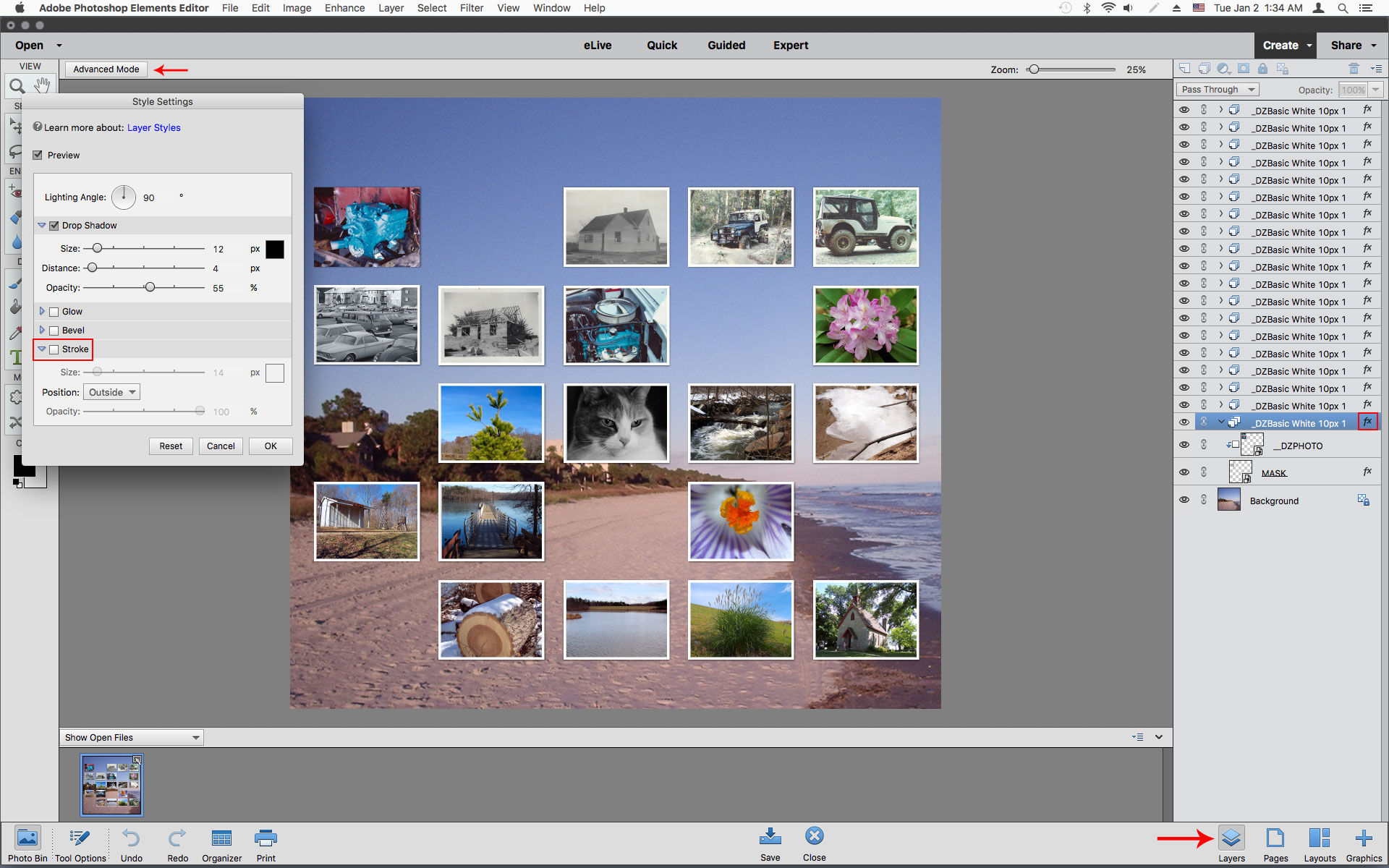
Task: Click Learn more about Layer Styles
Action: [x=154, y=127]
